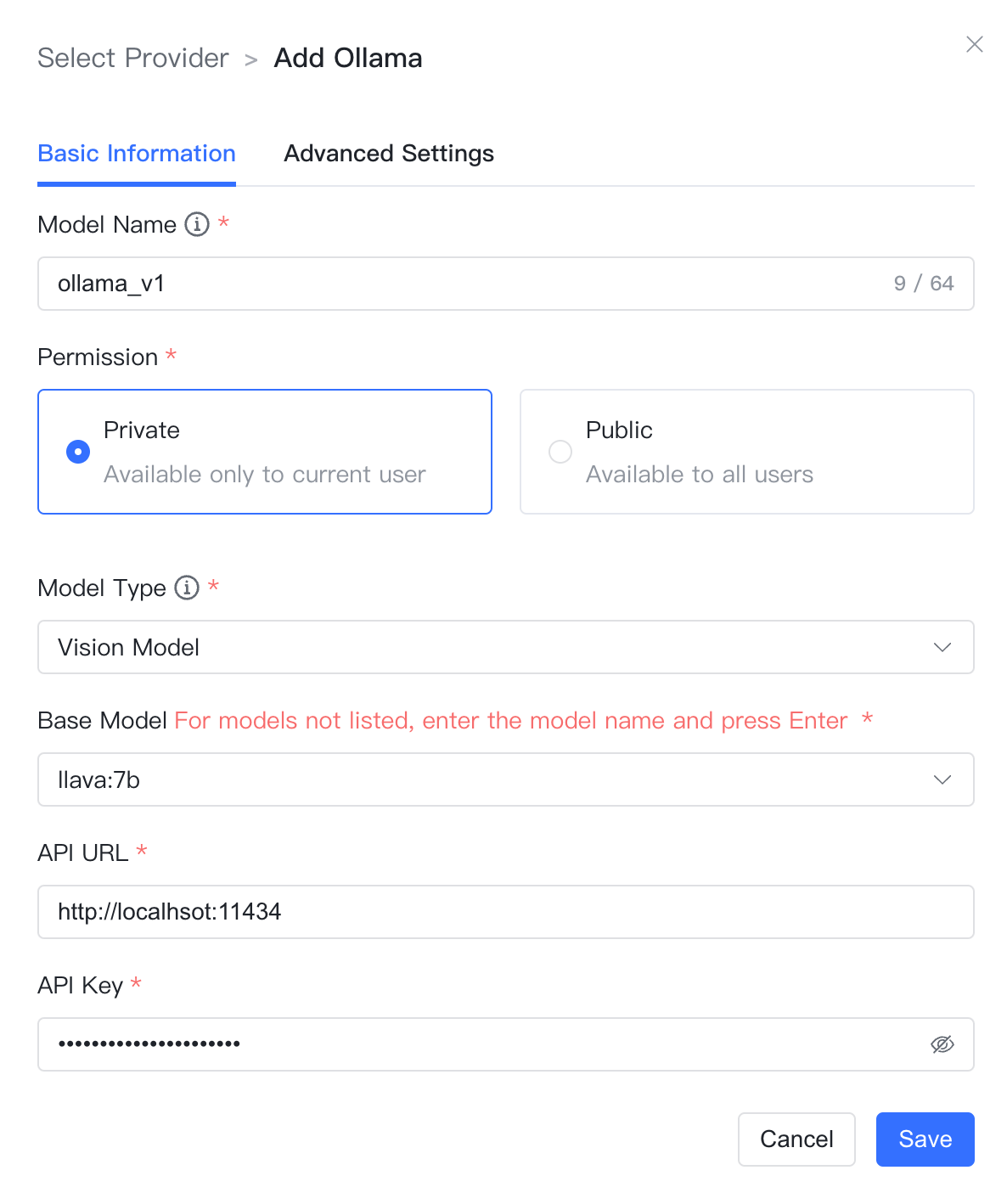1007x1204 pixels.
Task: Click the Private card description text
Action: pyautogui.click(x=265, y=475)
